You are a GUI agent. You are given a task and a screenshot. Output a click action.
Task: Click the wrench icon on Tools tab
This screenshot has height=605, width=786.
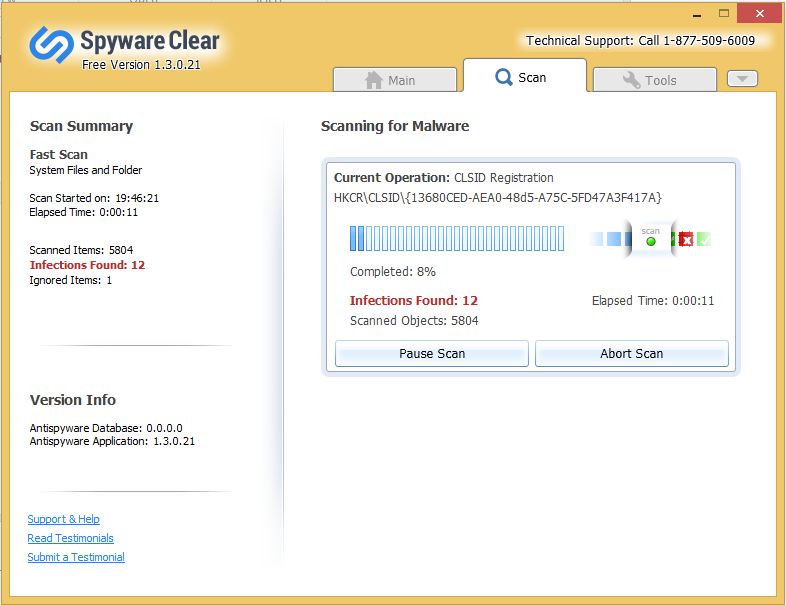click(631, 80)
